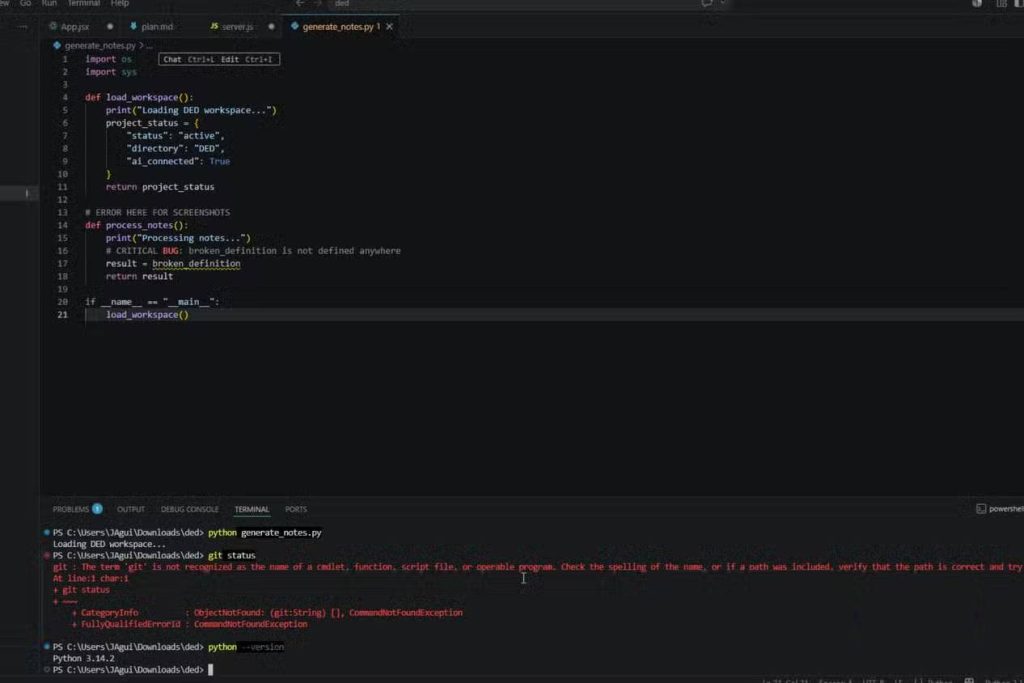
Task: Click unsaved dot on server.js tab
Action: [271, 27]
